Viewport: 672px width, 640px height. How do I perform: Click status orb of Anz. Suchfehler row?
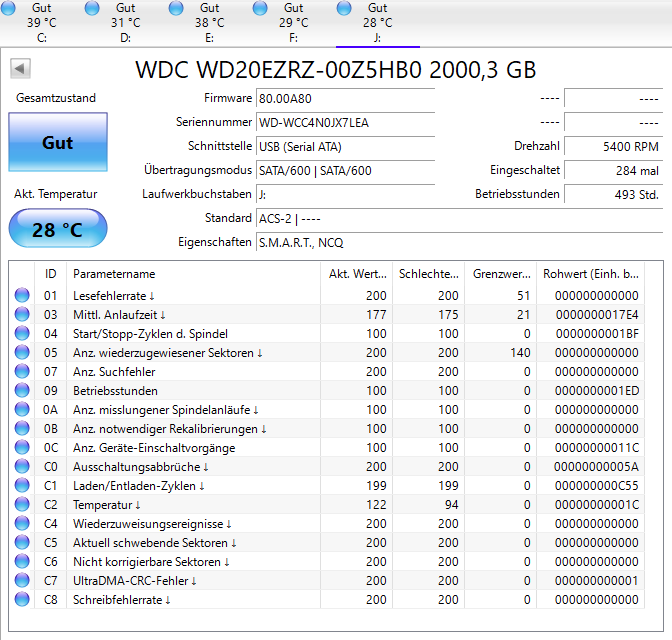pyautogui.click(x=22, y=371)
